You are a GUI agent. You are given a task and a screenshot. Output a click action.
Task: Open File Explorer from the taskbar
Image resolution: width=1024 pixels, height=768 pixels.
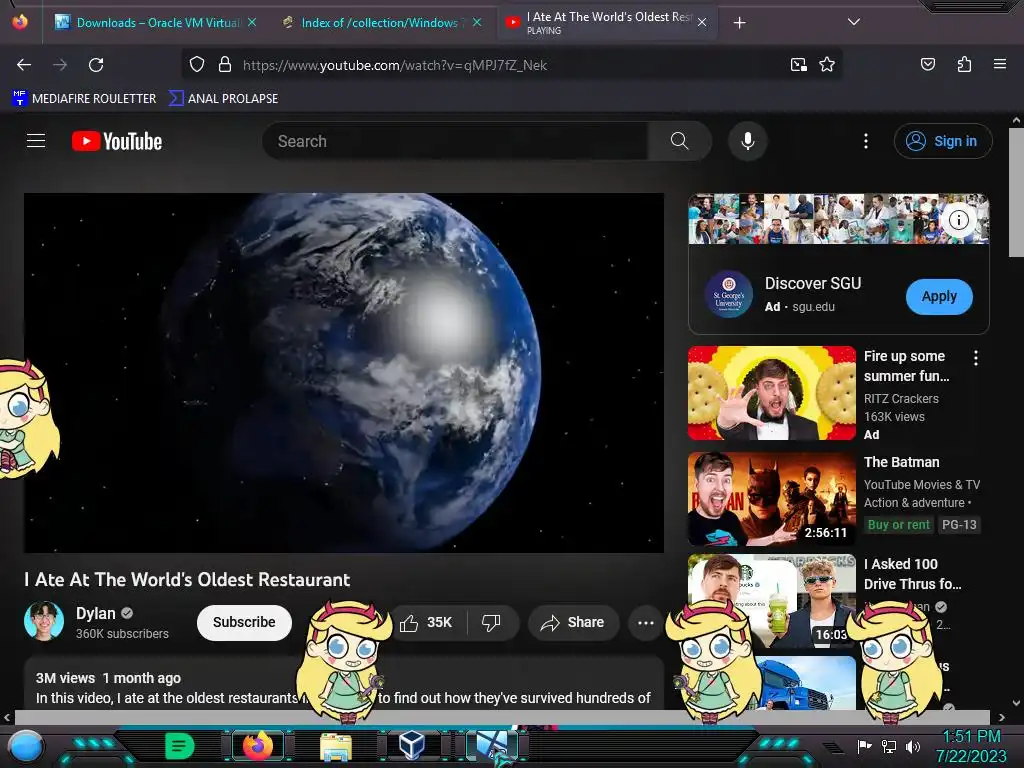pyautogui.click(x=336, y=746)
